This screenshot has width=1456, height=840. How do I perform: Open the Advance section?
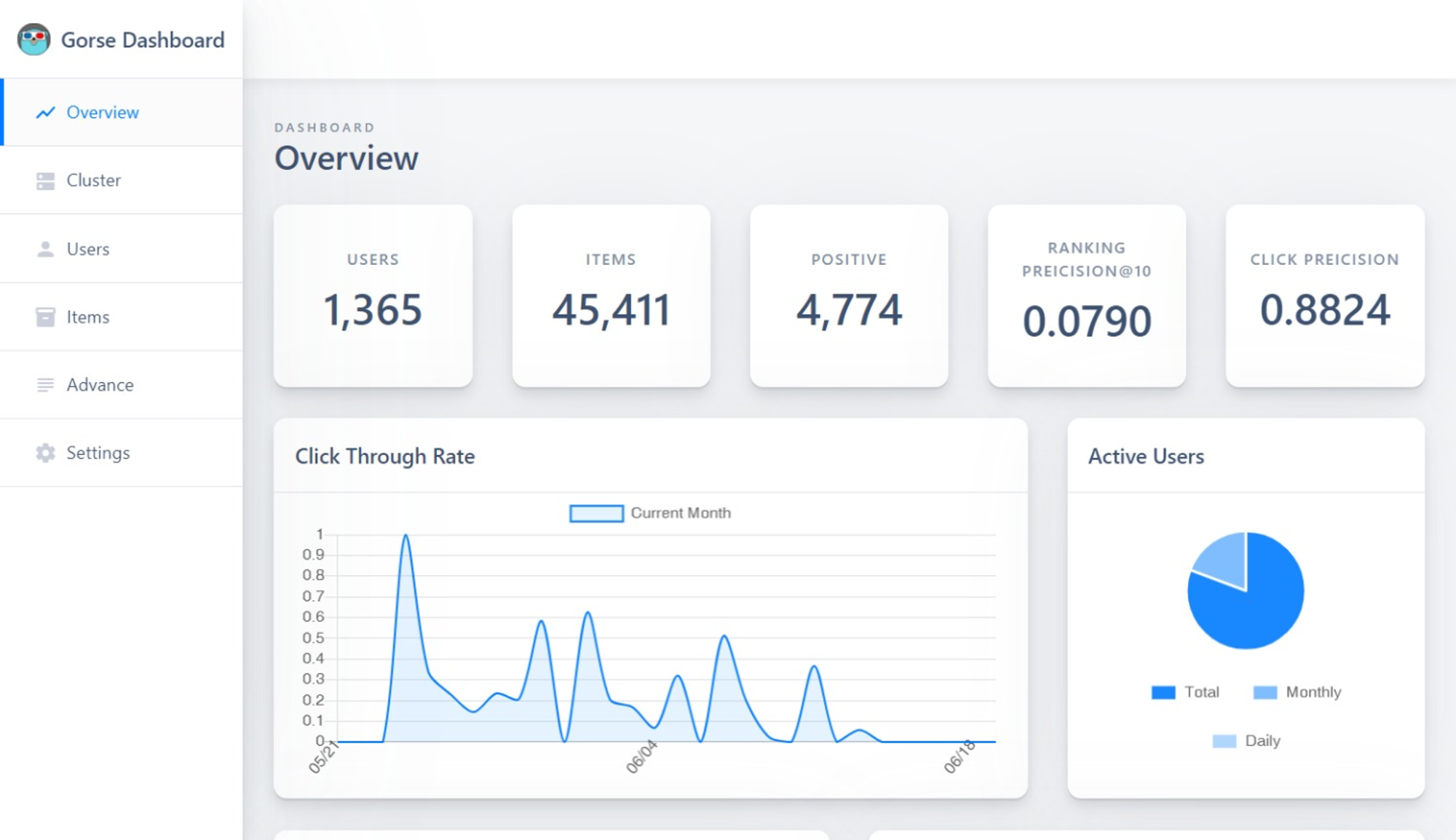pyautogui.click(x=122, y=384)
